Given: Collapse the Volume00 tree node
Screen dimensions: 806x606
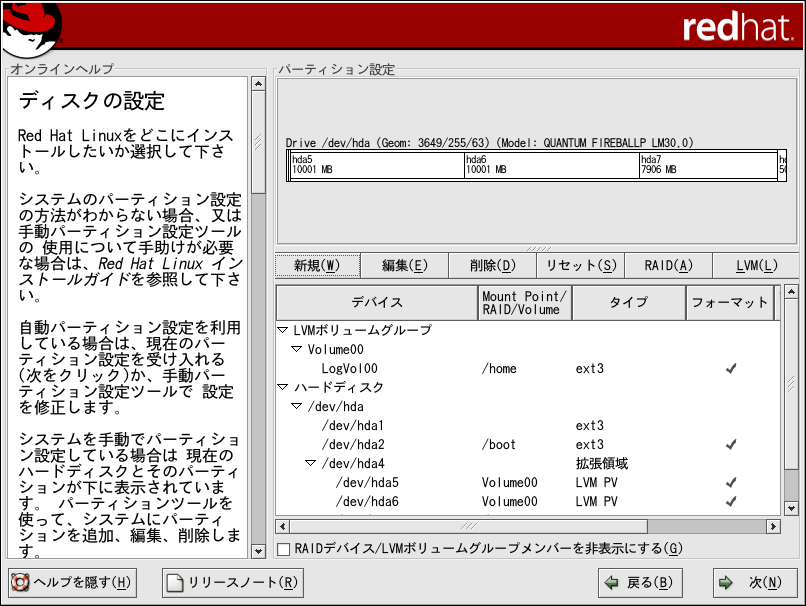Looking at the screenshot, I should (297, 349).
